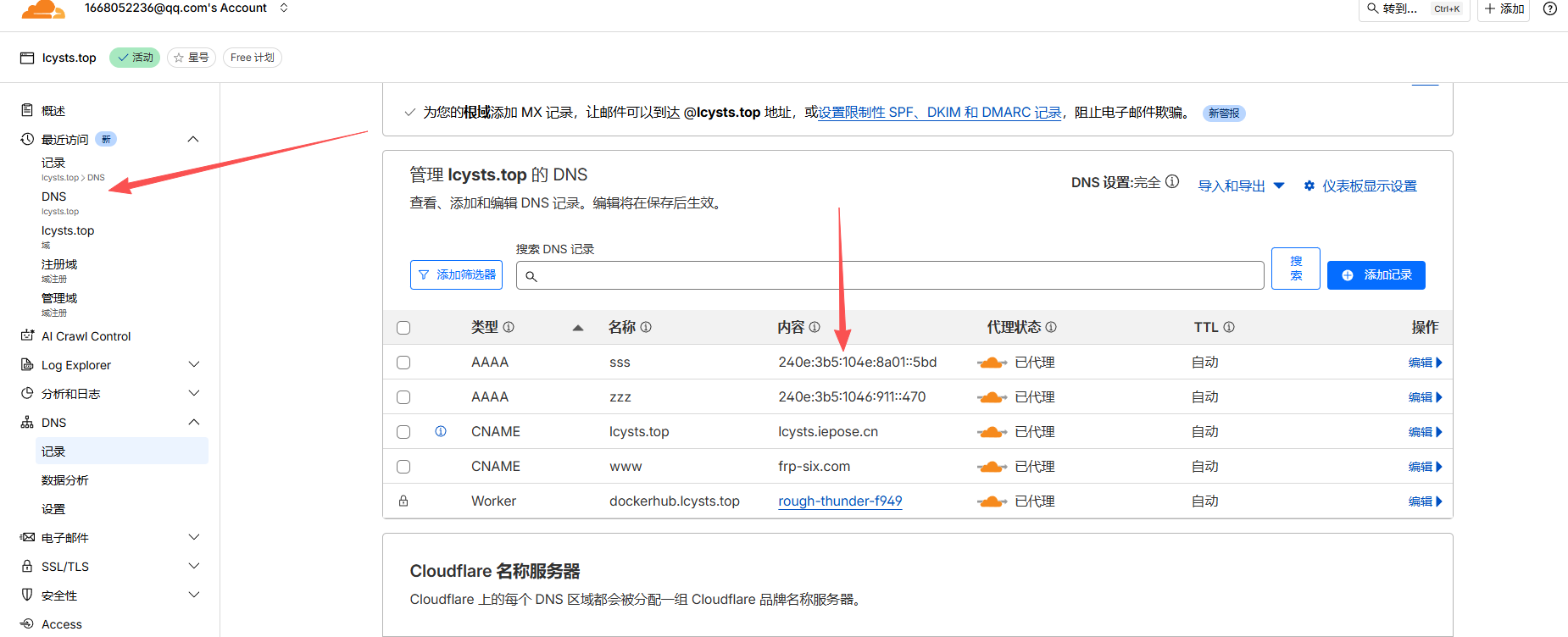Open the rough-thunder-f949 Worker link

(x=840, y=501)
